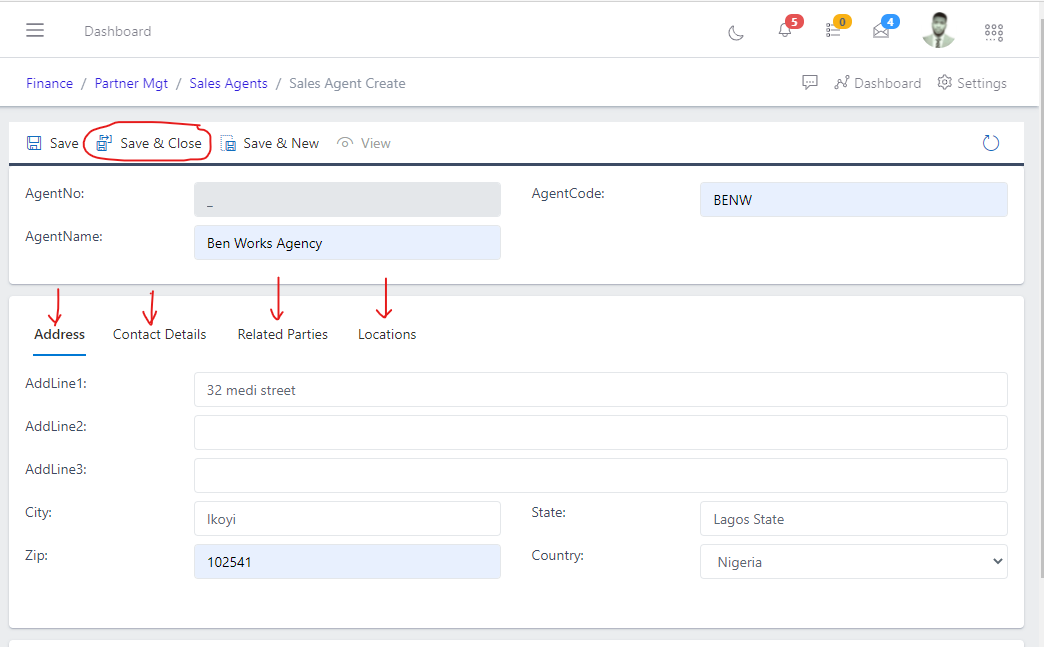Open the chat bubble icon near Dashboard
This screenshot has height=647, width=1044.
click(x=810, y=83)
